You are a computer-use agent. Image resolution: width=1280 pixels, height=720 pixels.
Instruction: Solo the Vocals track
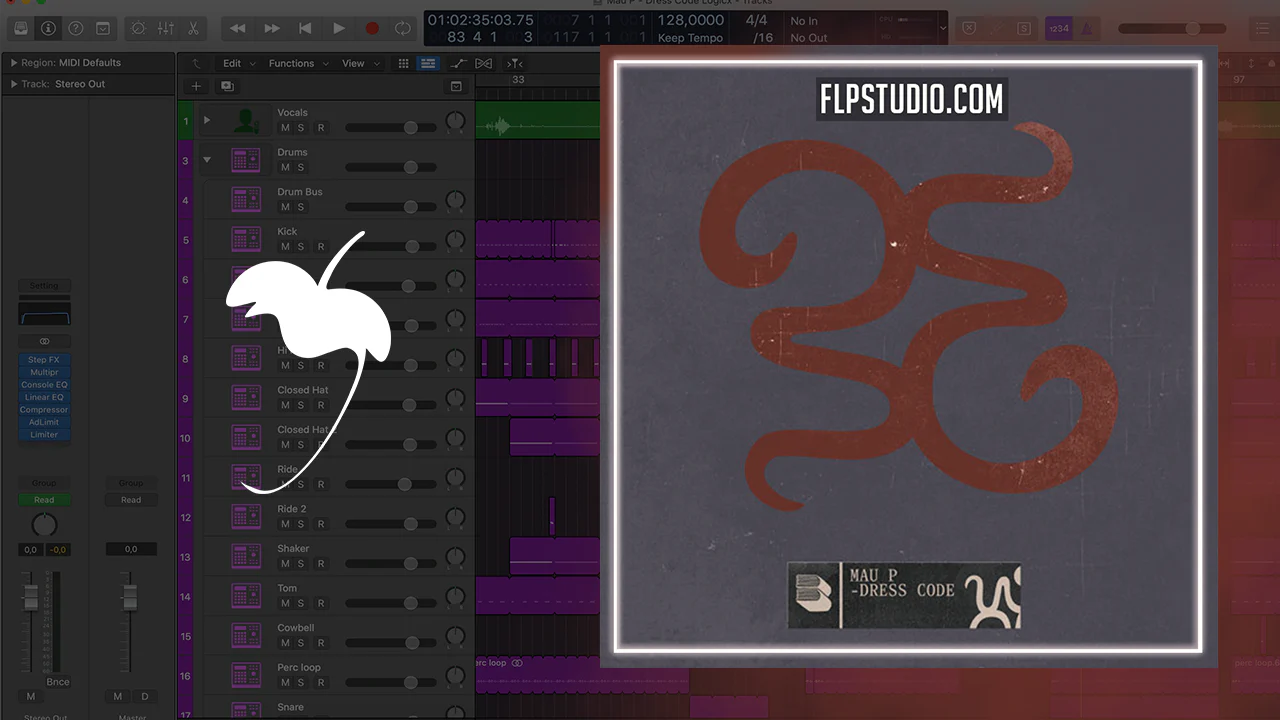(300, 128)
